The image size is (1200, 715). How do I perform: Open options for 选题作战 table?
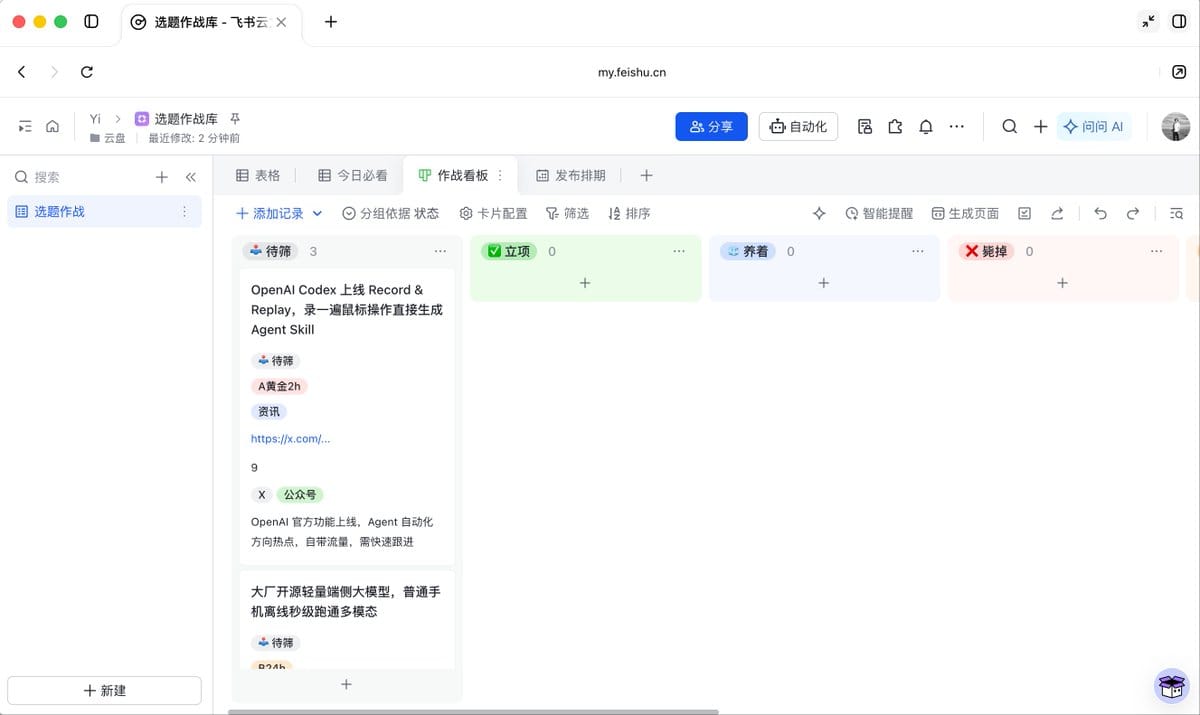[184, 211]
